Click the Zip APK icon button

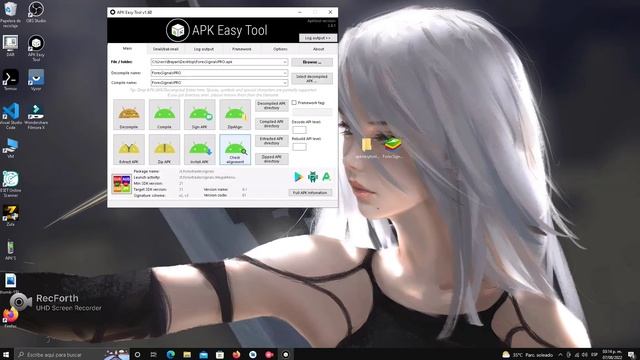[x=164, y=149]
